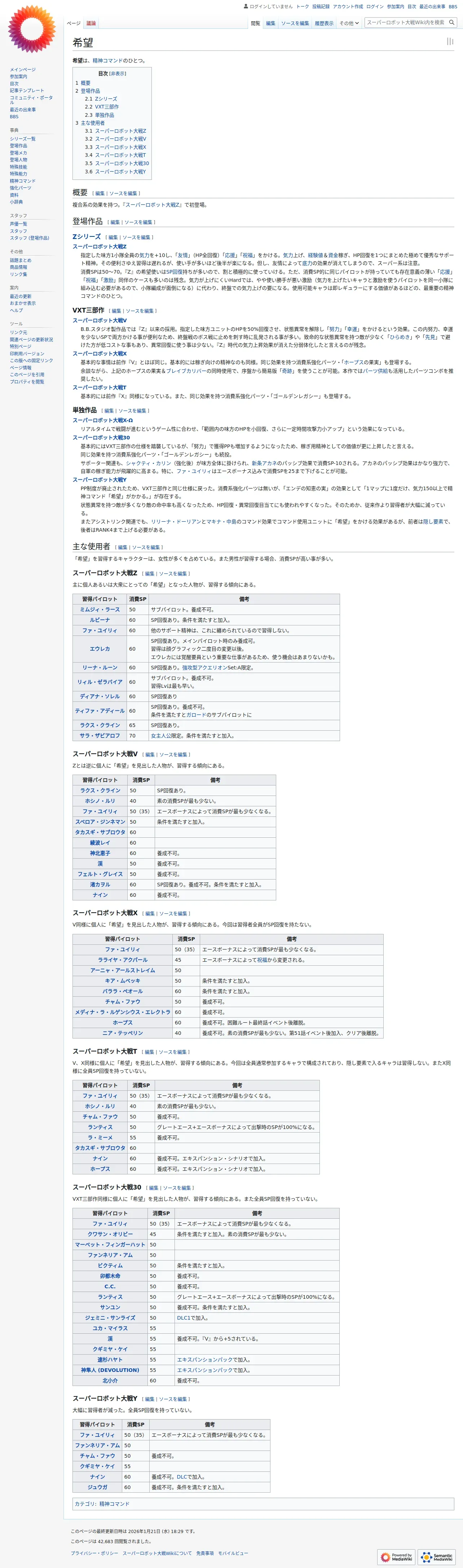Open クワサン・オリビー pilot link
The image size is (463, 1568).
[x=110, y=1235]
